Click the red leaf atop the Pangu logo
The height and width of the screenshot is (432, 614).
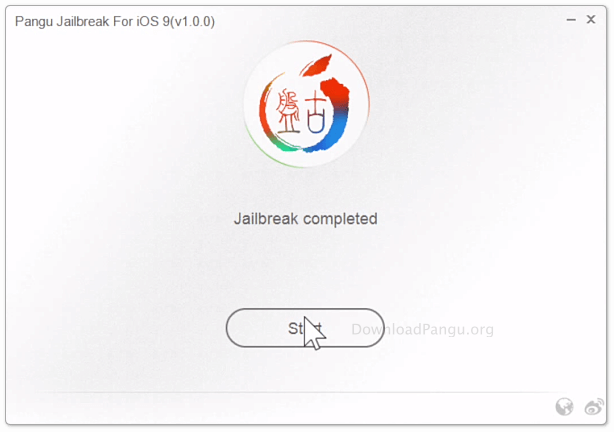(316, 65)
